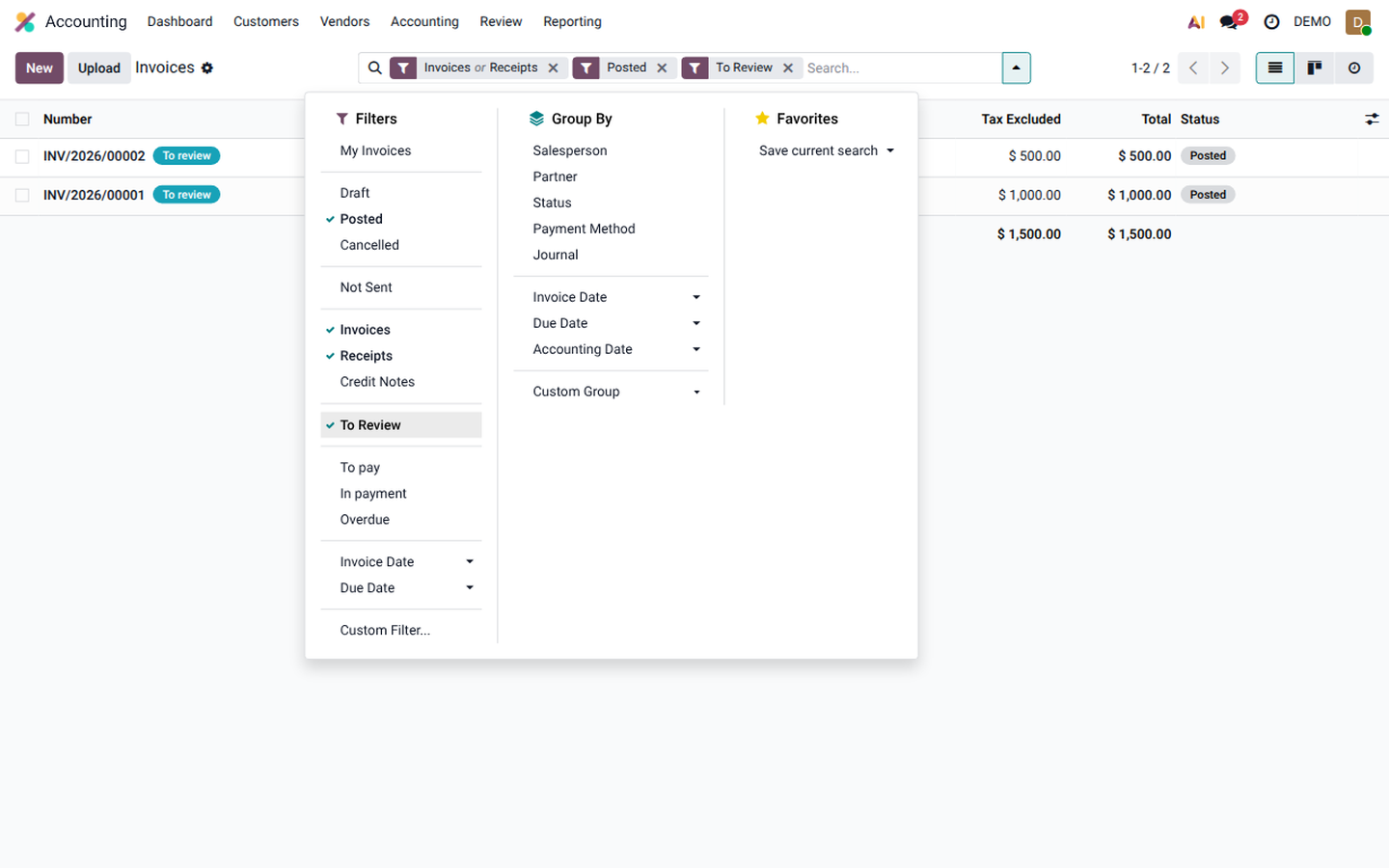Remove the Invoices or Receipts filter facet
1389x868 pixels.
pyautogui.click(x=554, y=68)
